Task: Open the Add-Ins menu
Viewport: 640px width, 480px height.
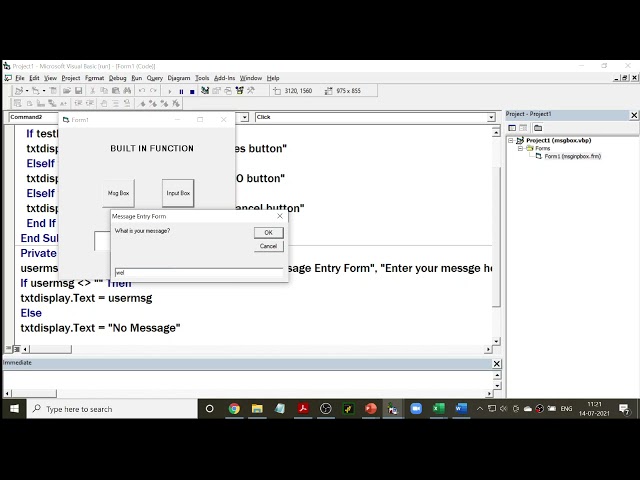Action: point(224,78)
